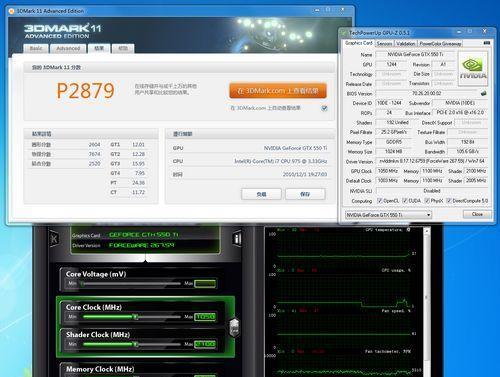The width and height of the screenshot is (500, 377).
Task: Click the 3DMark 11 title bar icon
Action: click(x=11, y=11)
